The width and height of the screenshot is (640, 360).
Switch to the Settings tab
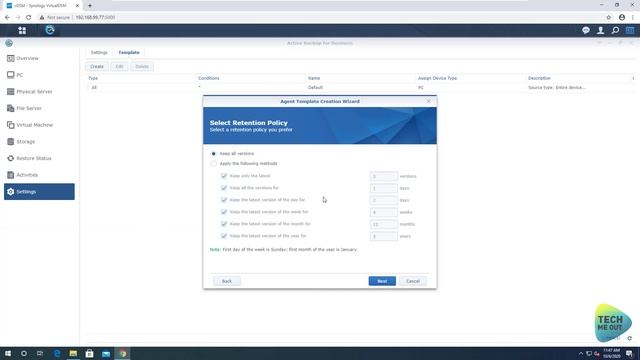click(99, 53)
